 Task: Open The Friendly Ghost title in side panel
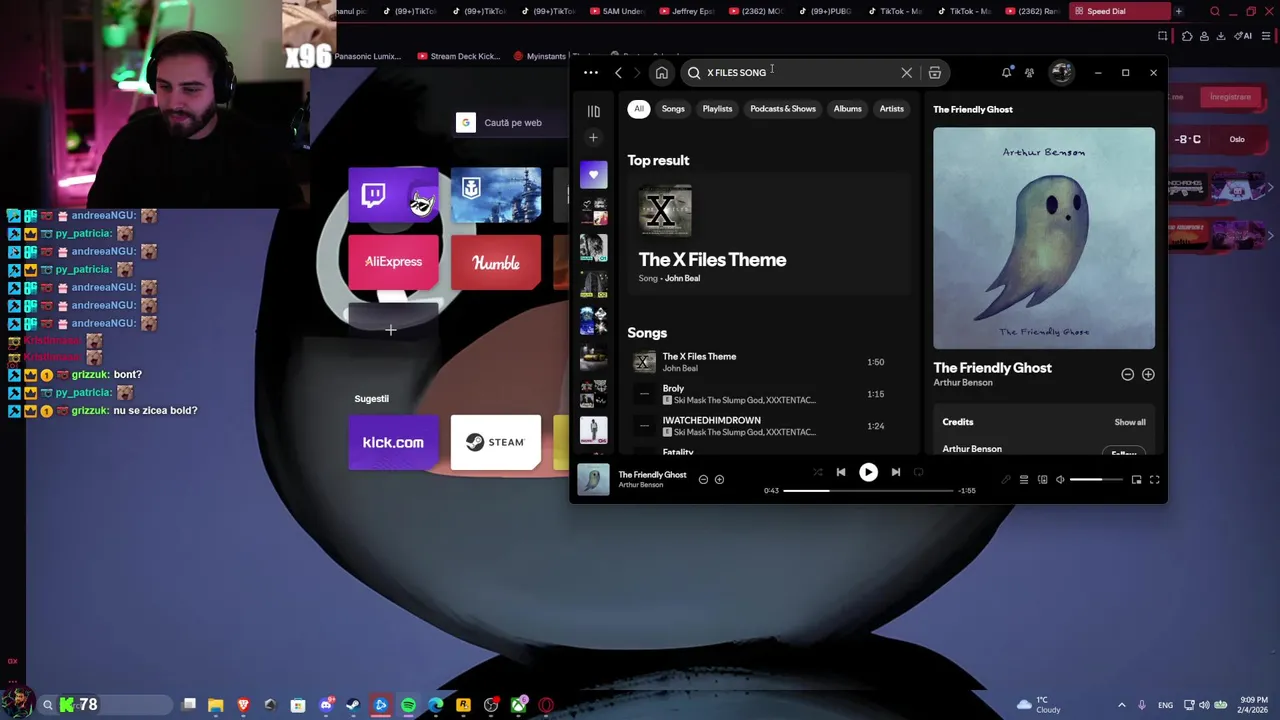[x=992, y=368]
